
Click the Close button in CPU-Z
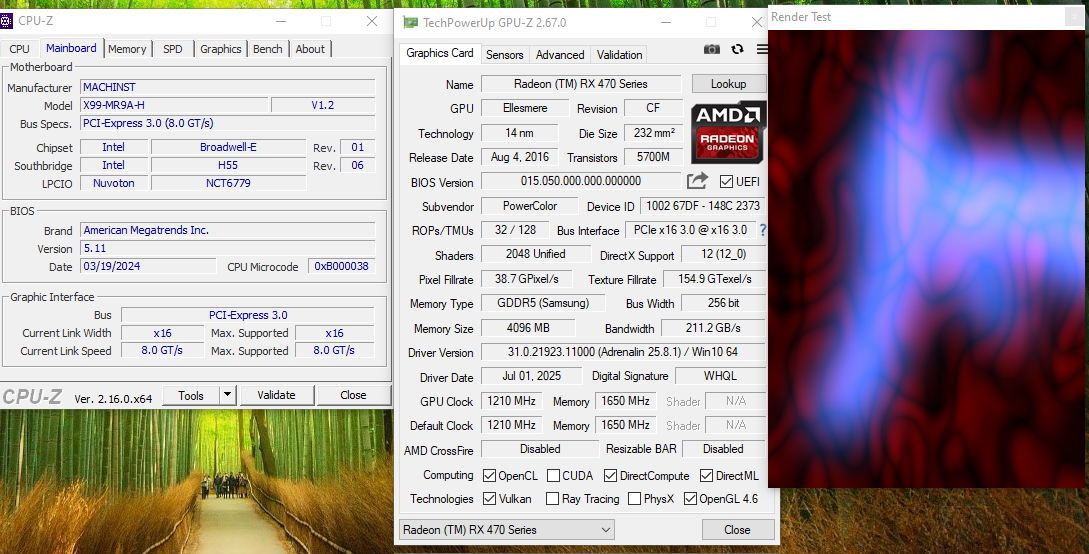click(x=354, y=395)
